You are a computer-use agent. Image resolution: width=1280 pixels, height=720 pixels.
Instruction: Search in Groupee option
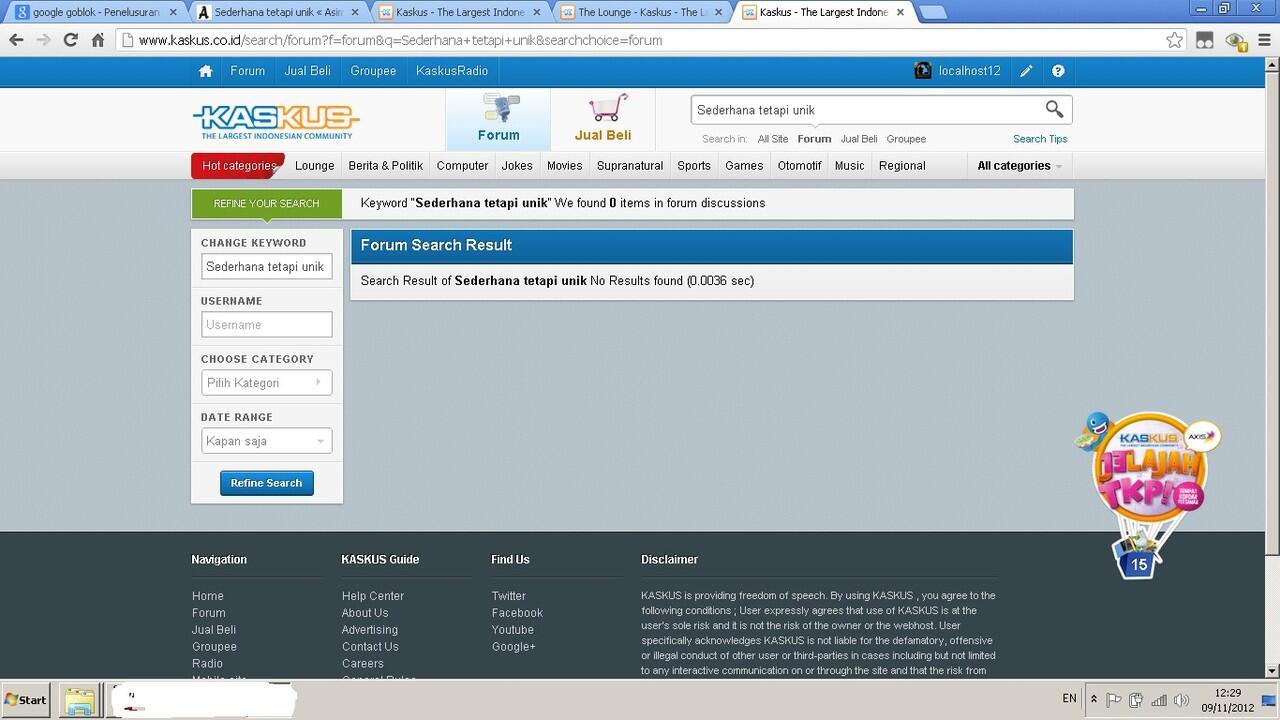906,139
